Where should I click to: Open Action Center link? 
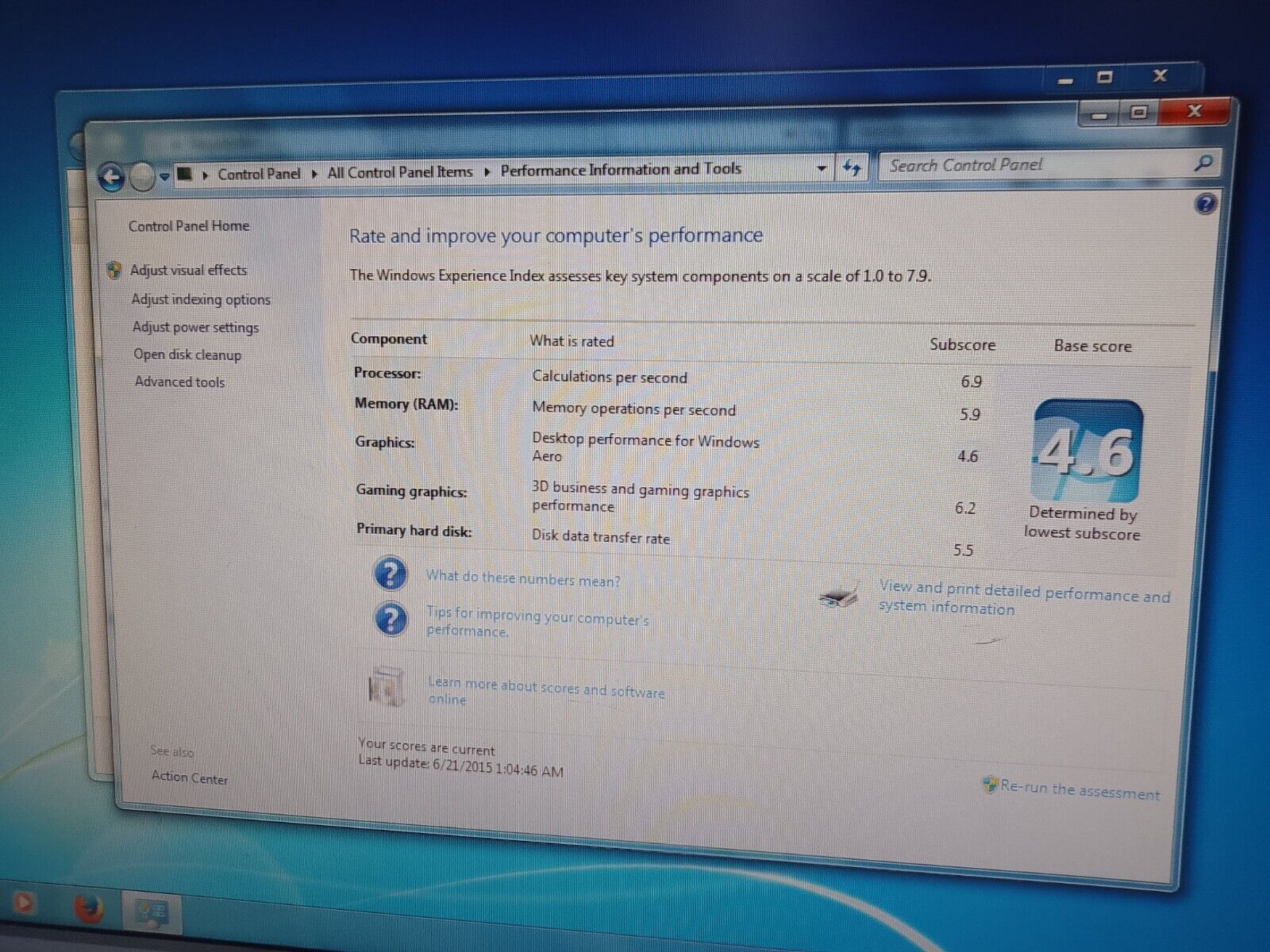[x=190, y=777]
